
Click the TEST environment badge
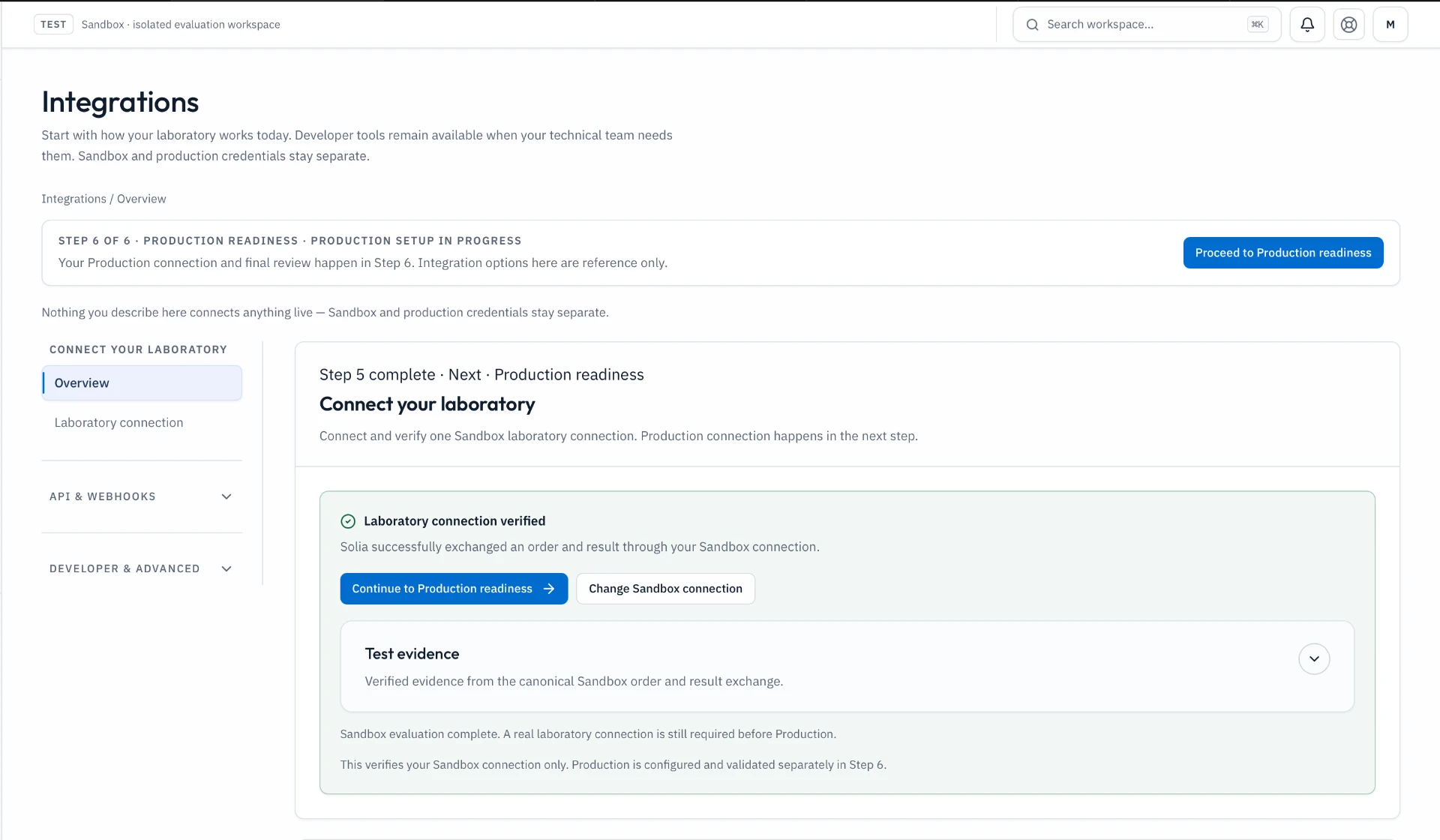click(53, 25)
